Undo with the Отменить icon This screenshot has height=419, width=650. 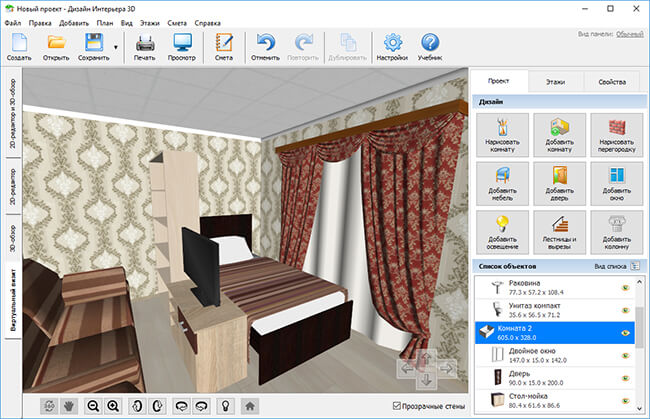(x=265, y=47)
